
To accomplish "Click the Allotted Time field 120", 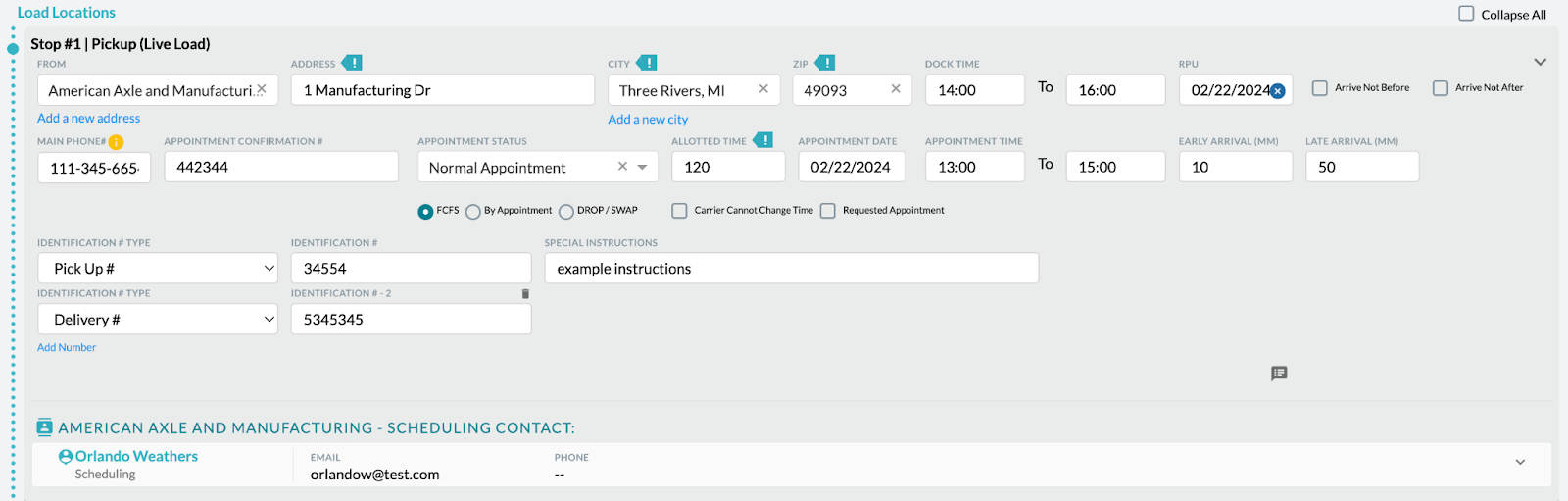I will (728, 167).
